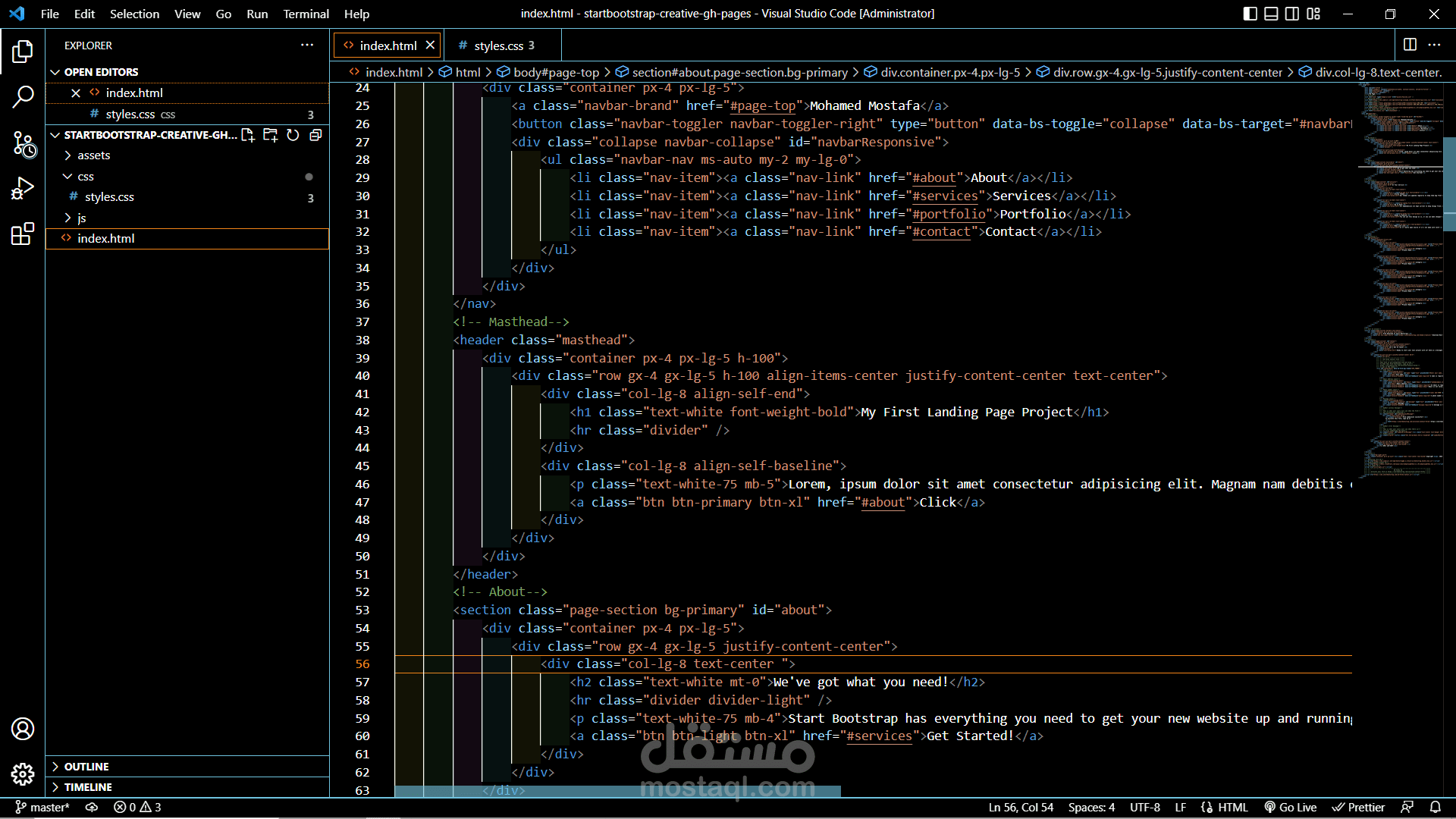The width and height of the screenshot is (1456, 819).
Task: Toggle the primary side bar layout icon
Action: coord(1250,14)
